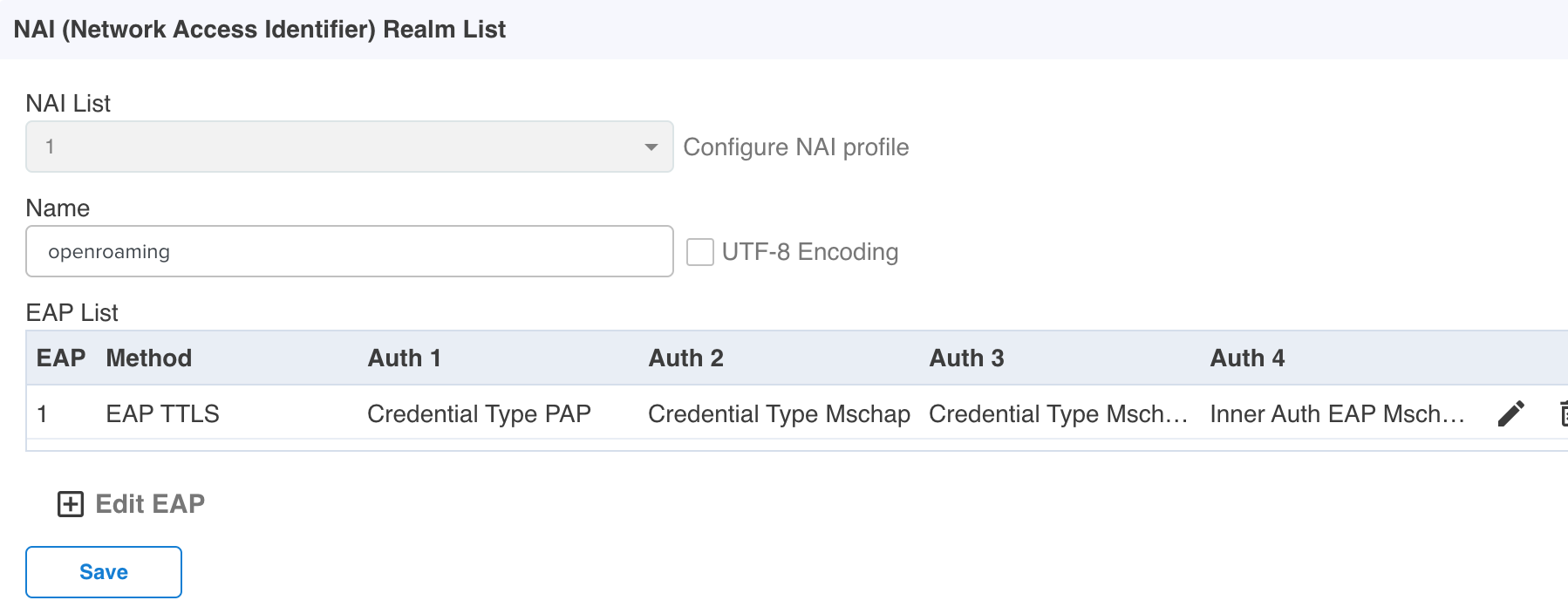Focus the Name field containing openroaming
1568x614 pixels.
349,252
